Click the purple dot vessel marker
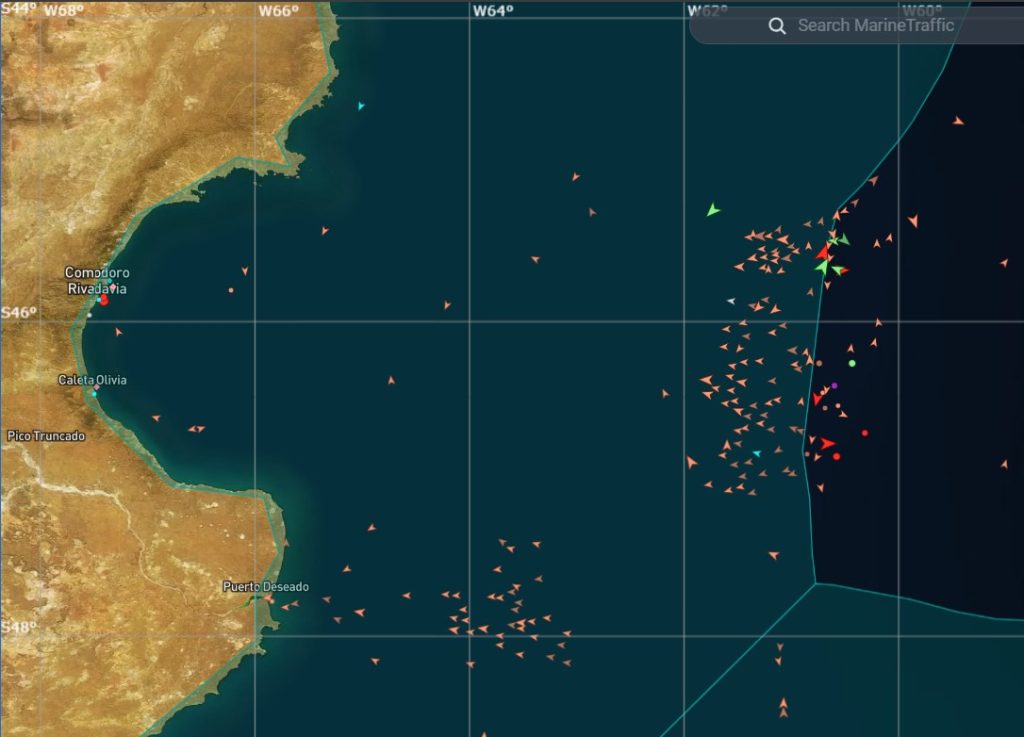The height and width of the screenshot is (737, 1024). (834, 385)
